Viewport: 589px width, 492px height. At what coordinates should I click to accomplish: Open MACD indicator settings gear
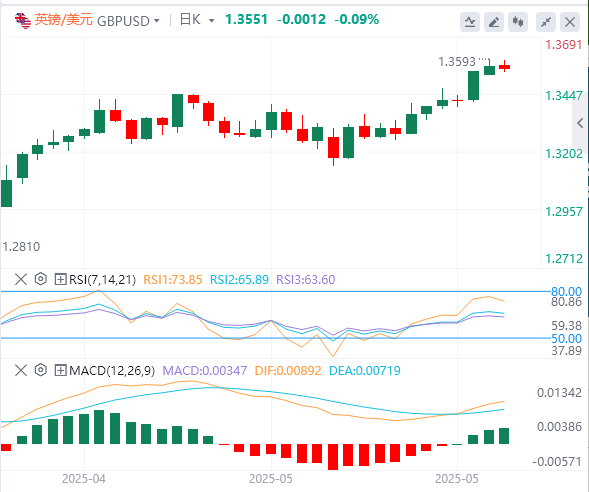pos(41,370)
